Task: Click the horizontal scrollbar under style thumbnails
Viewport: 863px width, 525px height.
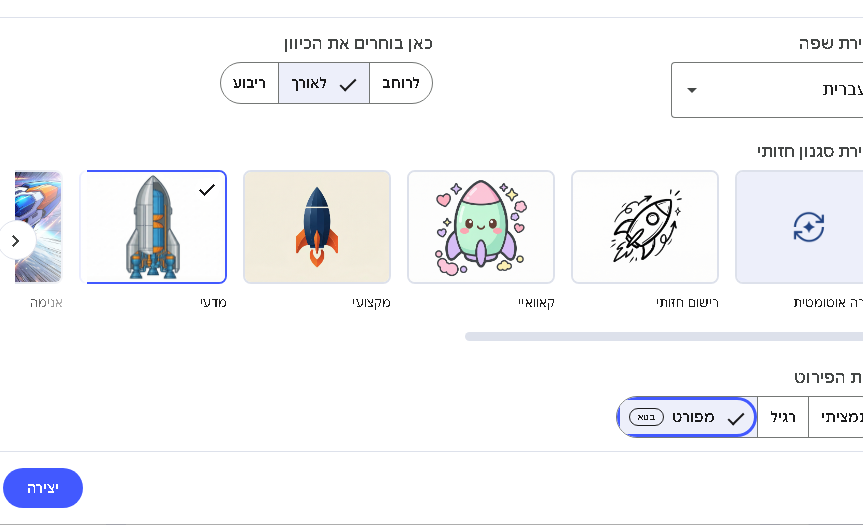Action: click(660, 336)
